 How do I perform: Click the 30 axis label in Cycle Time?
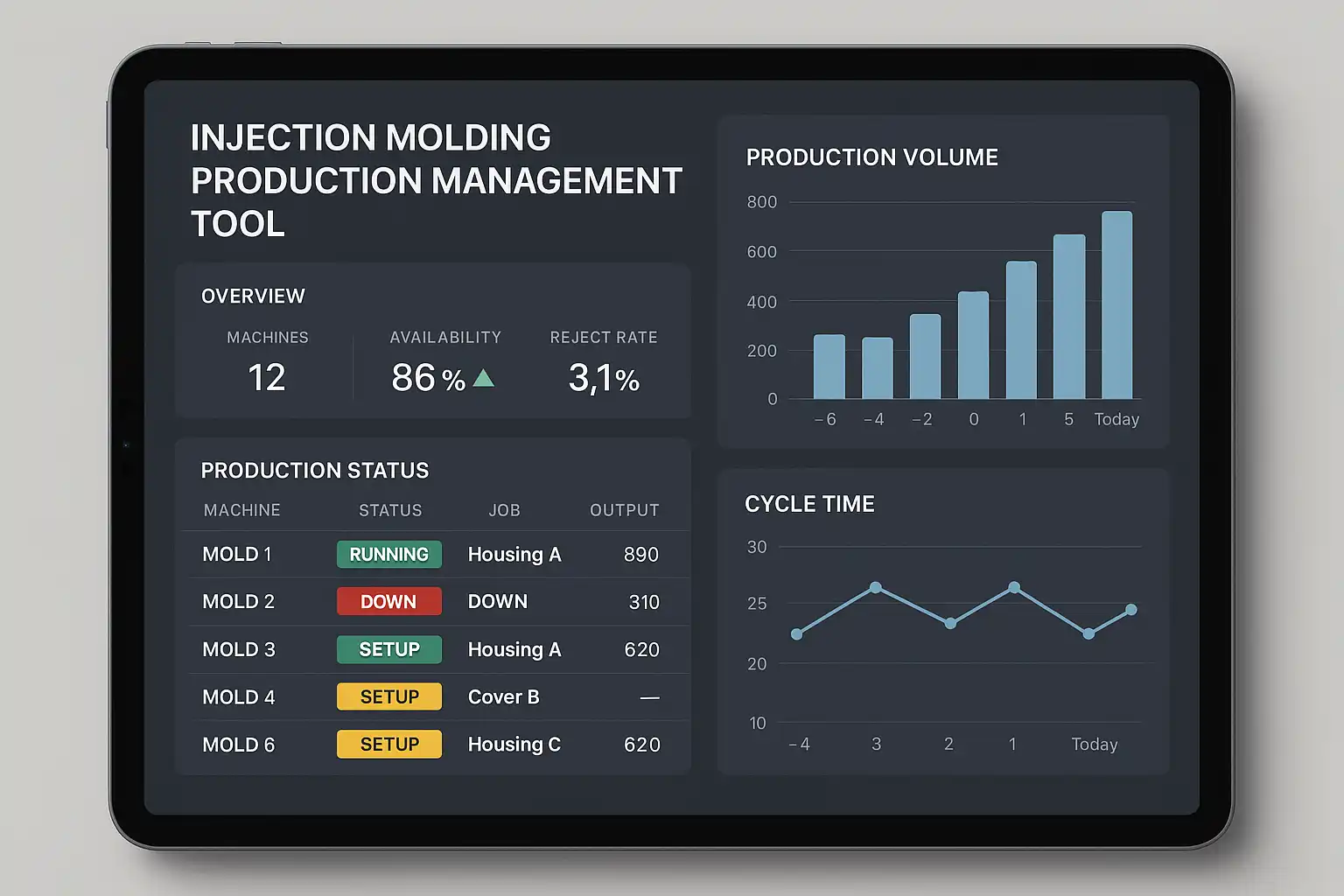(757, 547)
